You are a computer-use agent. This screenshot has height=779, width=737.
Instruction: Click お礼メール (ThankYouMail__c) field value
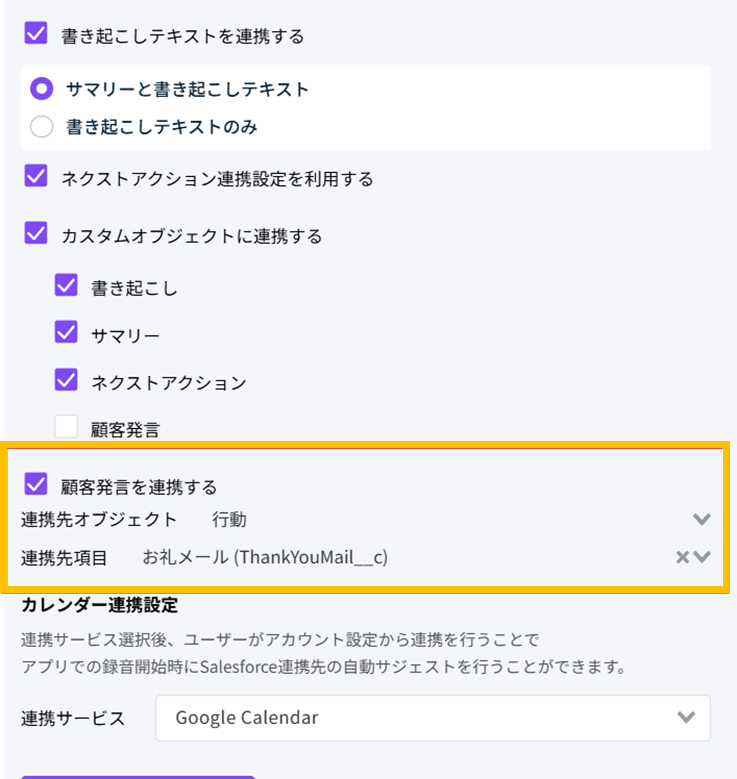[265, 557]
